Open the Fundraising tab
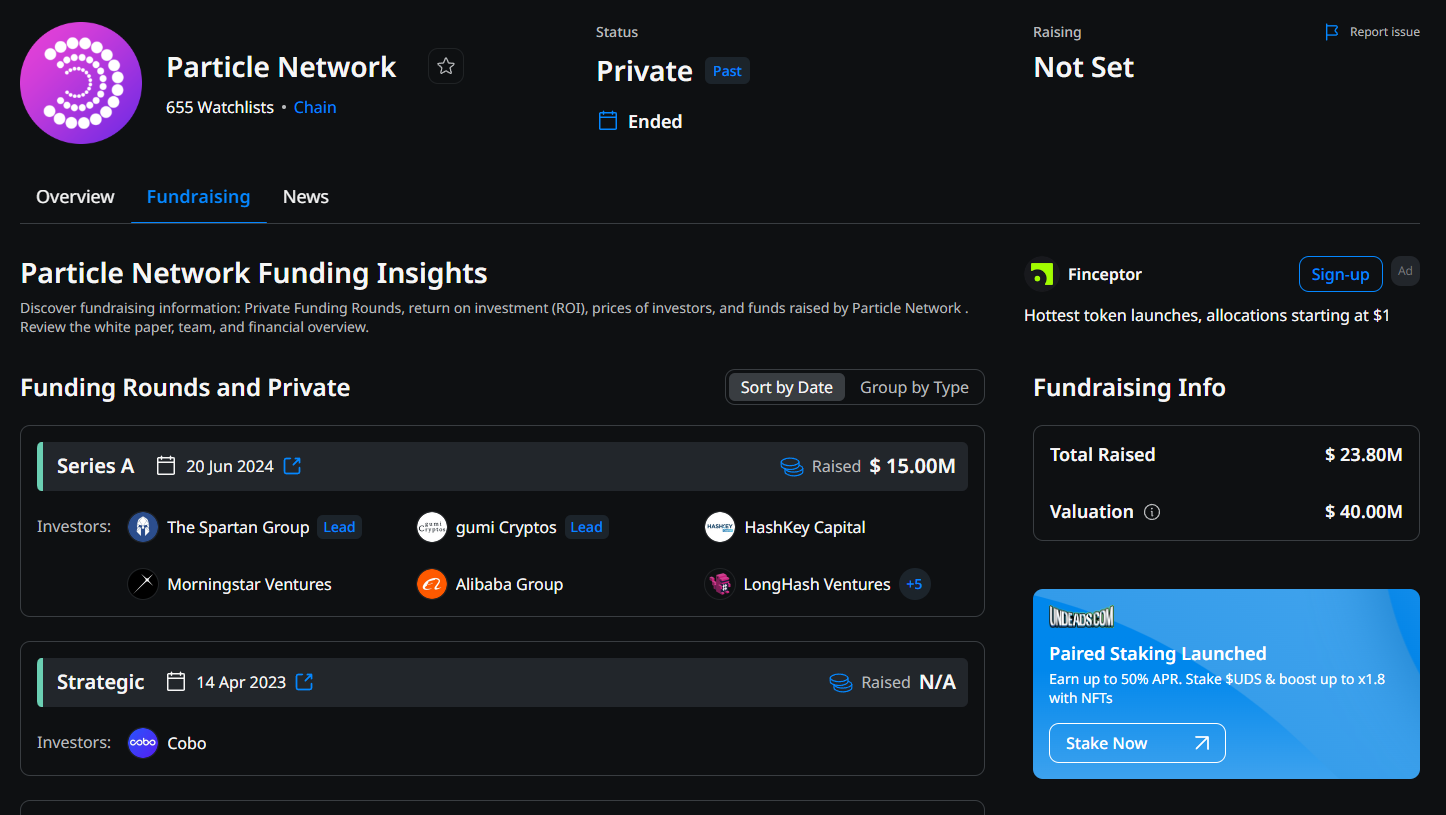Screen dimensions: 1446x815 [x=198, y=197]
